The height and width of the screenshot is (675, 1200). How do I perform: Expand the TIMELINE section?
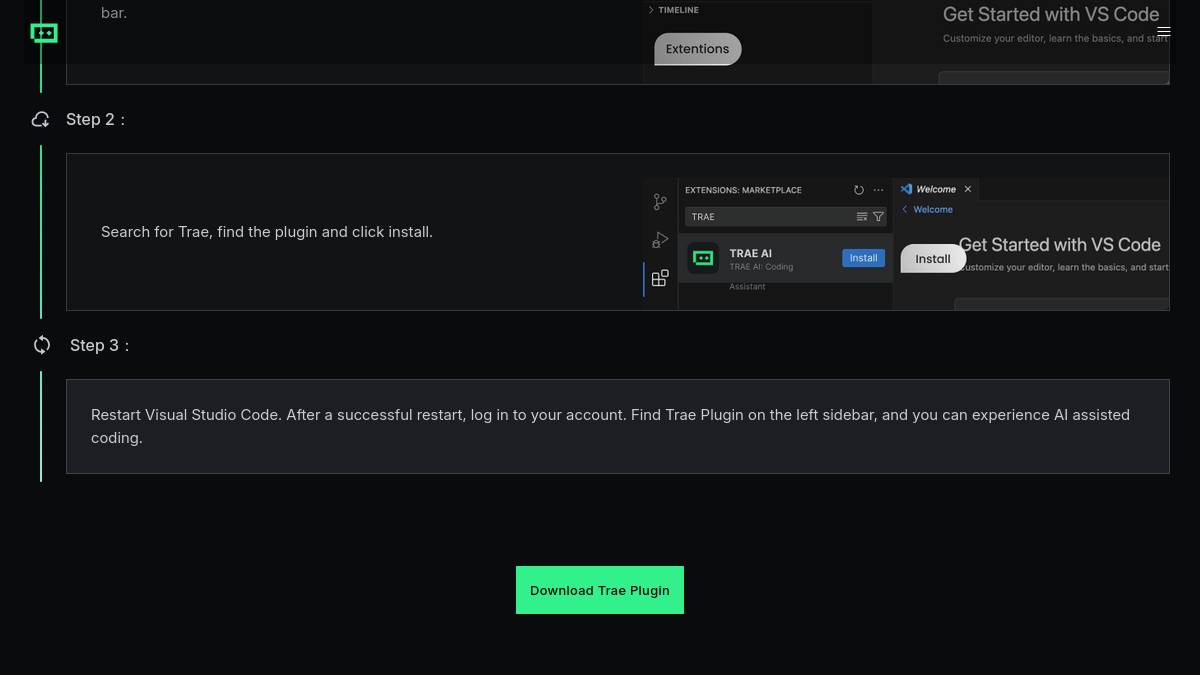tap(674, 10)
